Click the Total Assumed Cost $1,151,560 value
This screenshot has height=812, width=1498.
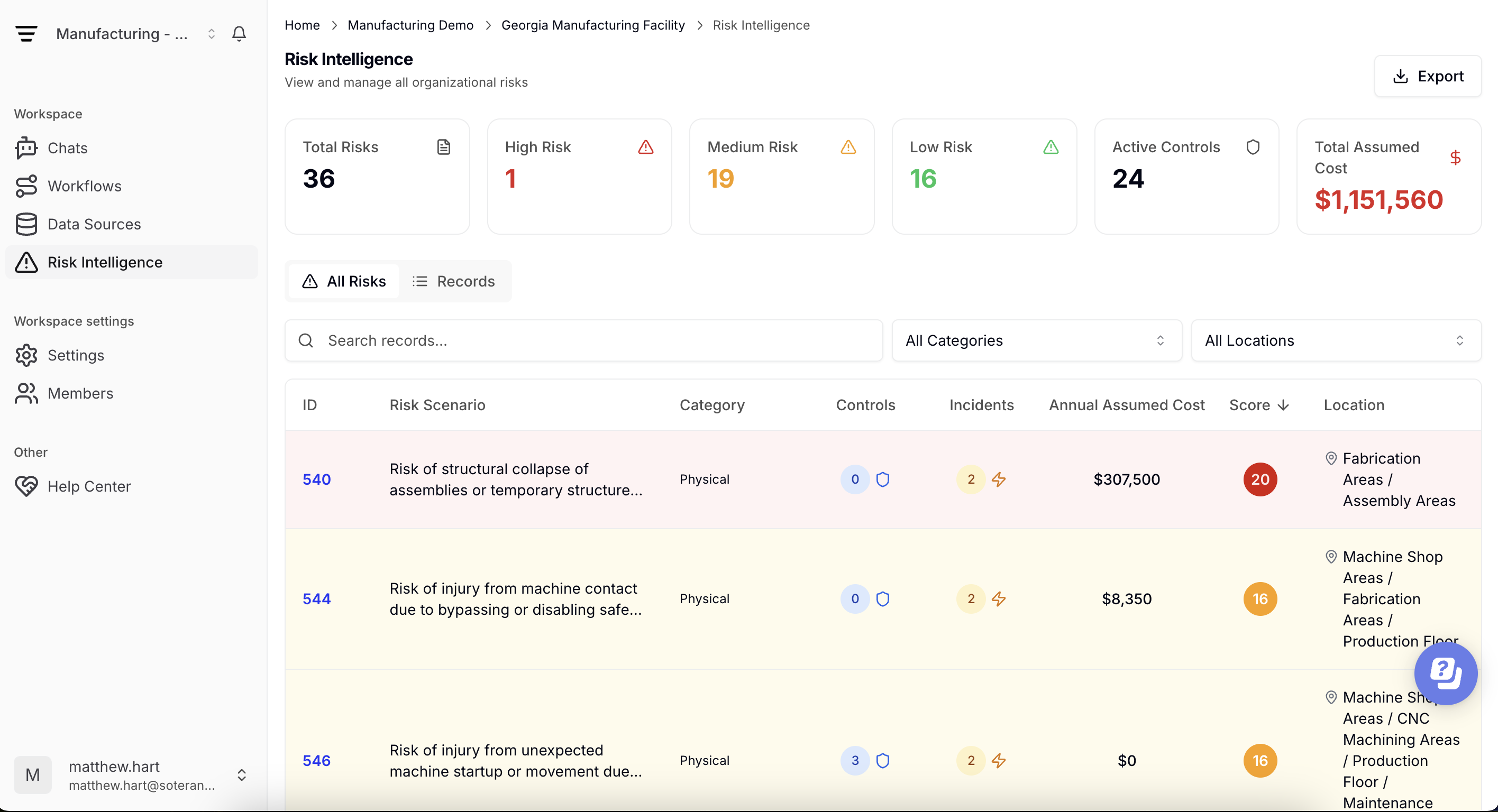pos(1379,200)
